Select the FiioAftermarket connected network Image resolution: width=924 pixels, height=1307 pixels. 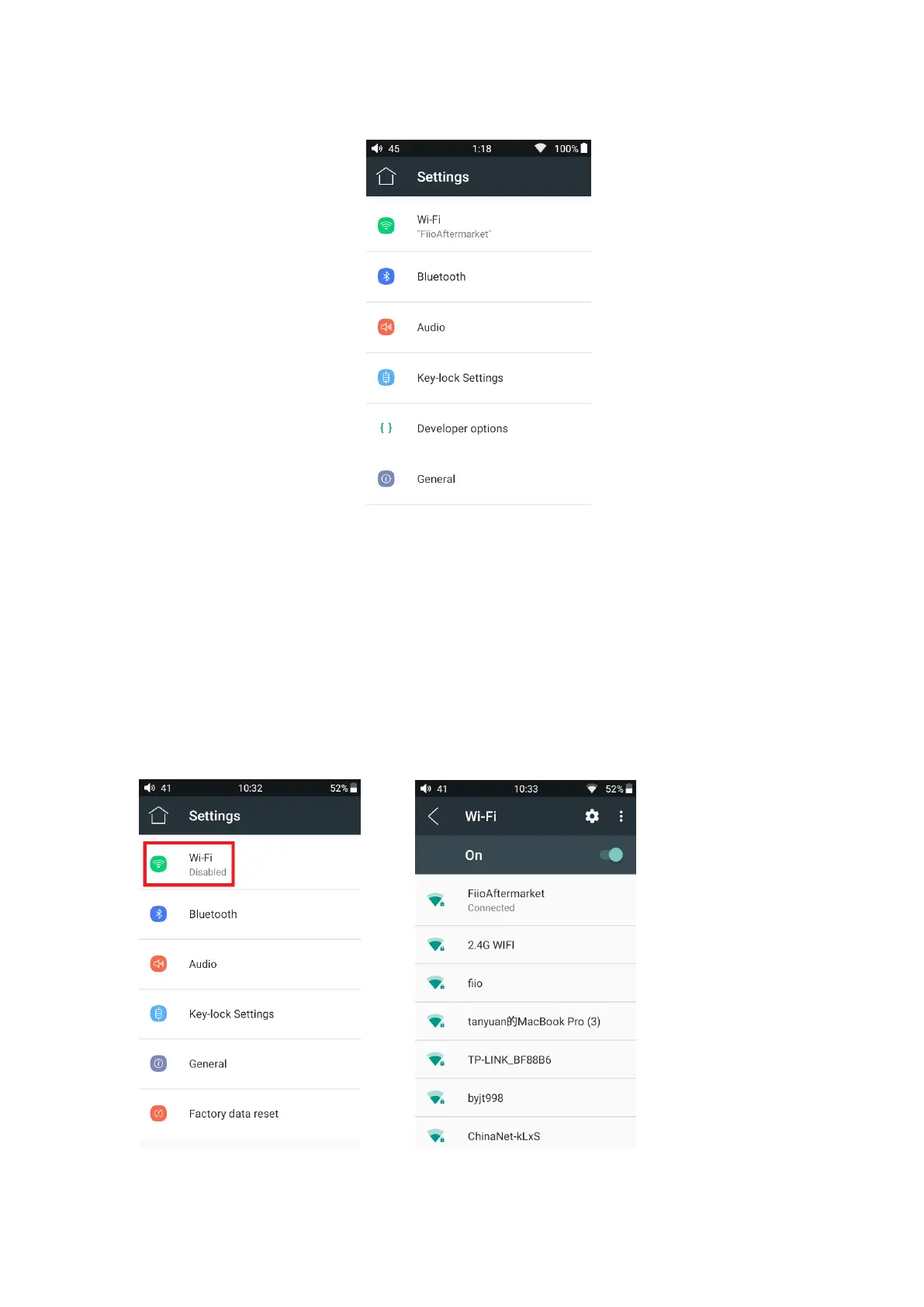[525, 900]
